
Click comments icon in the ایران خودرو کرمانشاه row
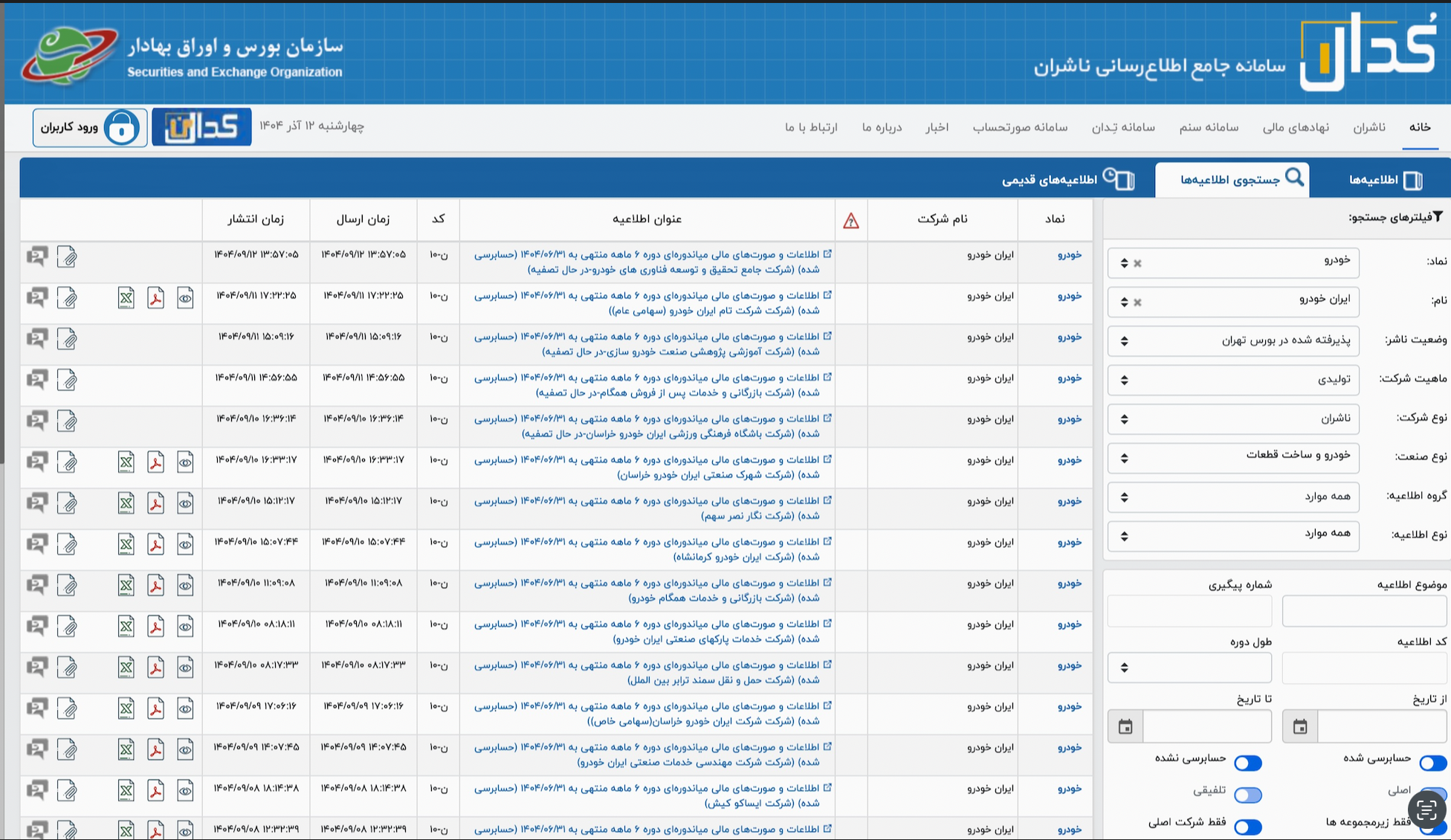(x=36, y=545)
